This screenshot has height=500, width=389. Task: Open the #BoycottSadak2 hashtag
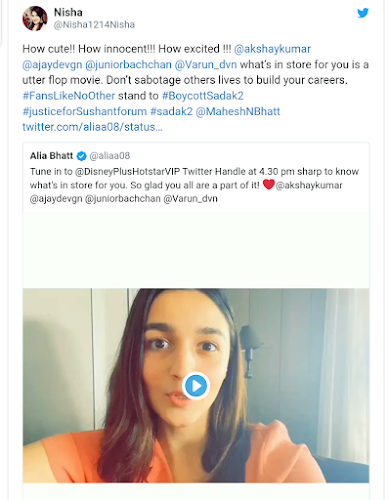click(203, 96)
